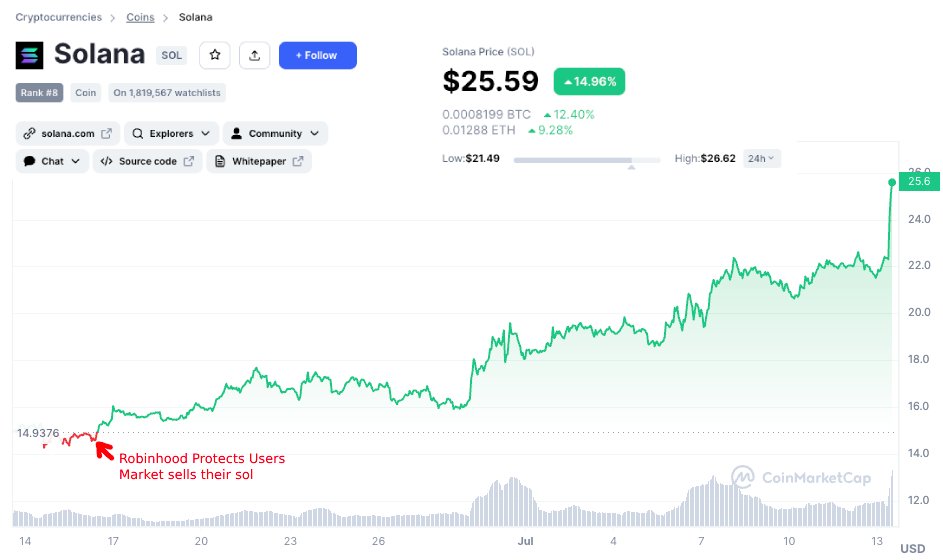Open the solana.com website link
This screenshot has height=560, width=943.
point(67,134)
